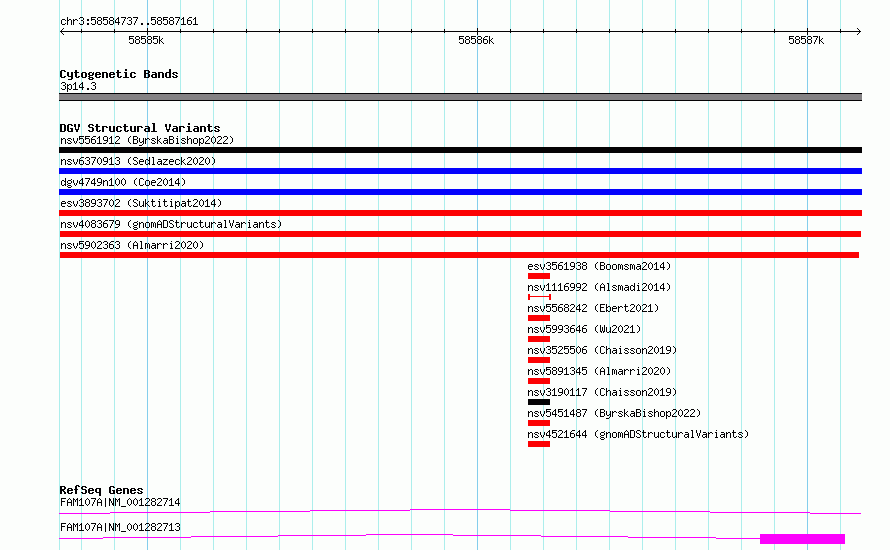Open nsv5891345 (Almarri2020) label
The height and width of the screenshot is (550, 890).
[x=599, y=371]
